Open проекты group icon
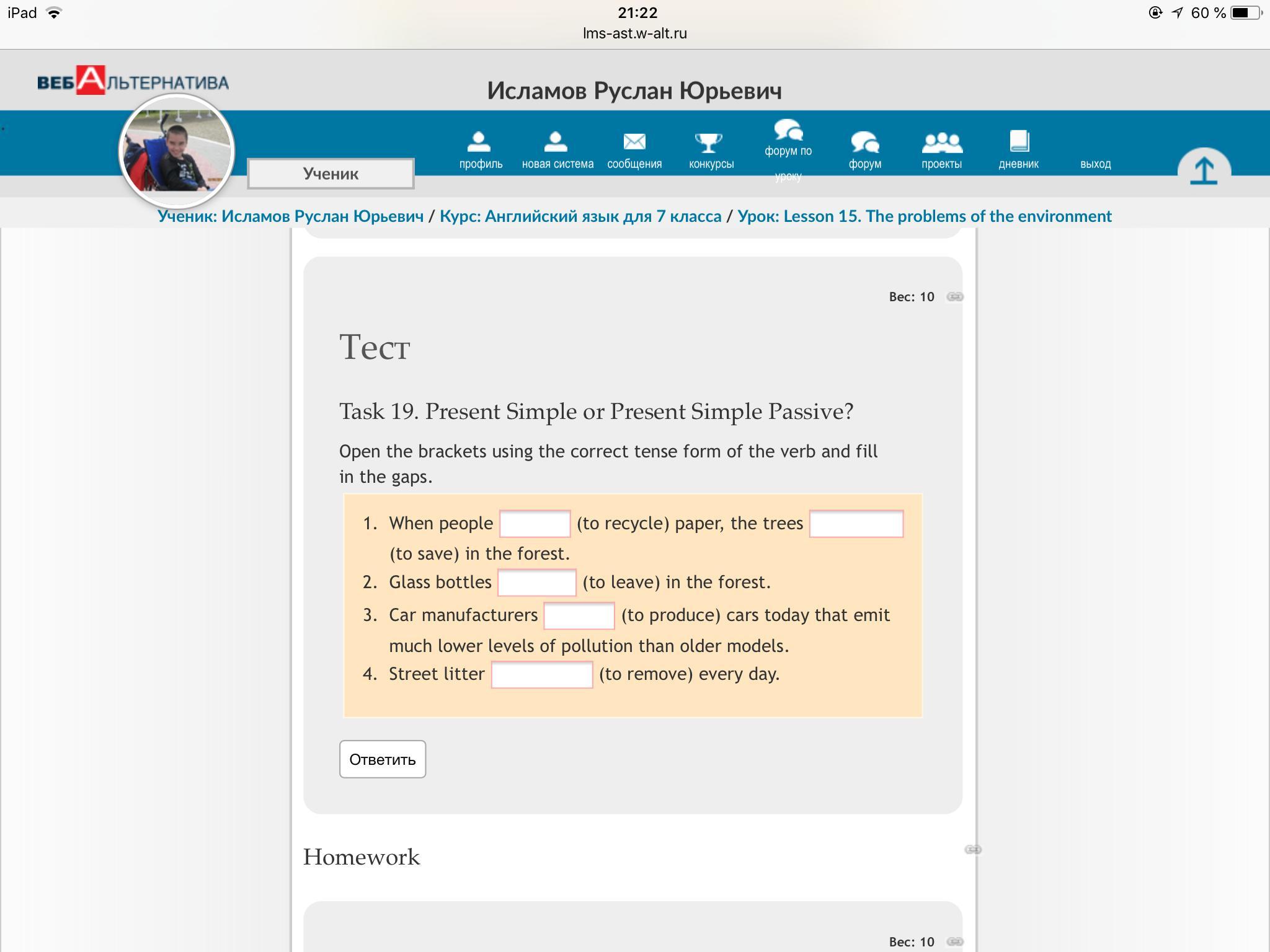 pos(941,142)
